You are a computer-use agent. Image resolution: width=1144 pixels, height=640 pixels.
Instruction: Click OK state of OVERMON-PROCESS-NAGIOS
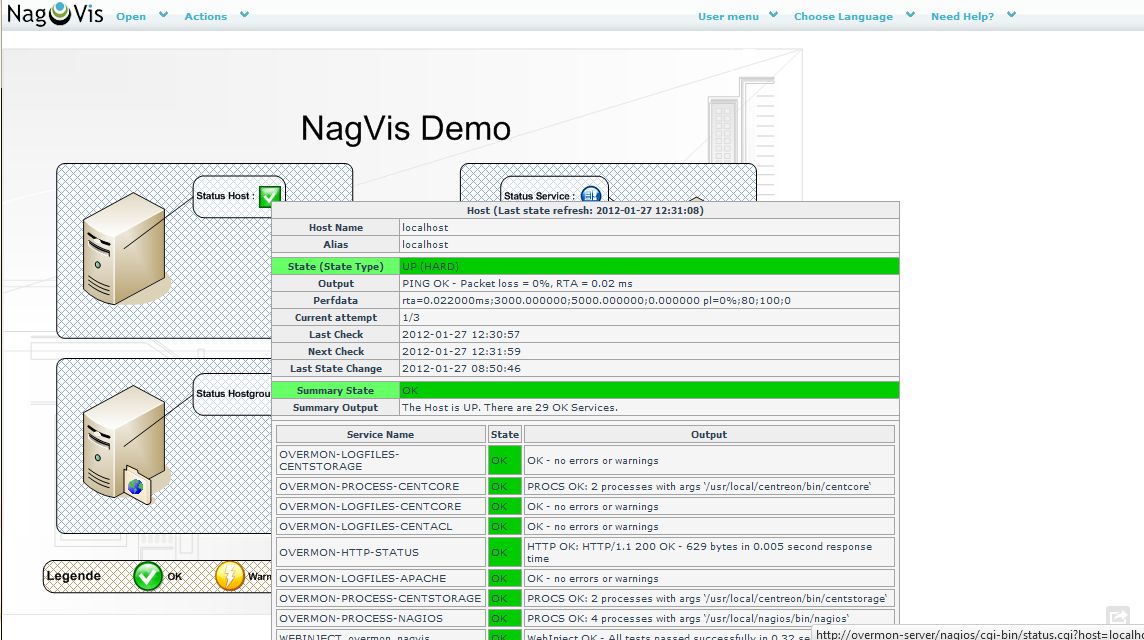[505, 618]
